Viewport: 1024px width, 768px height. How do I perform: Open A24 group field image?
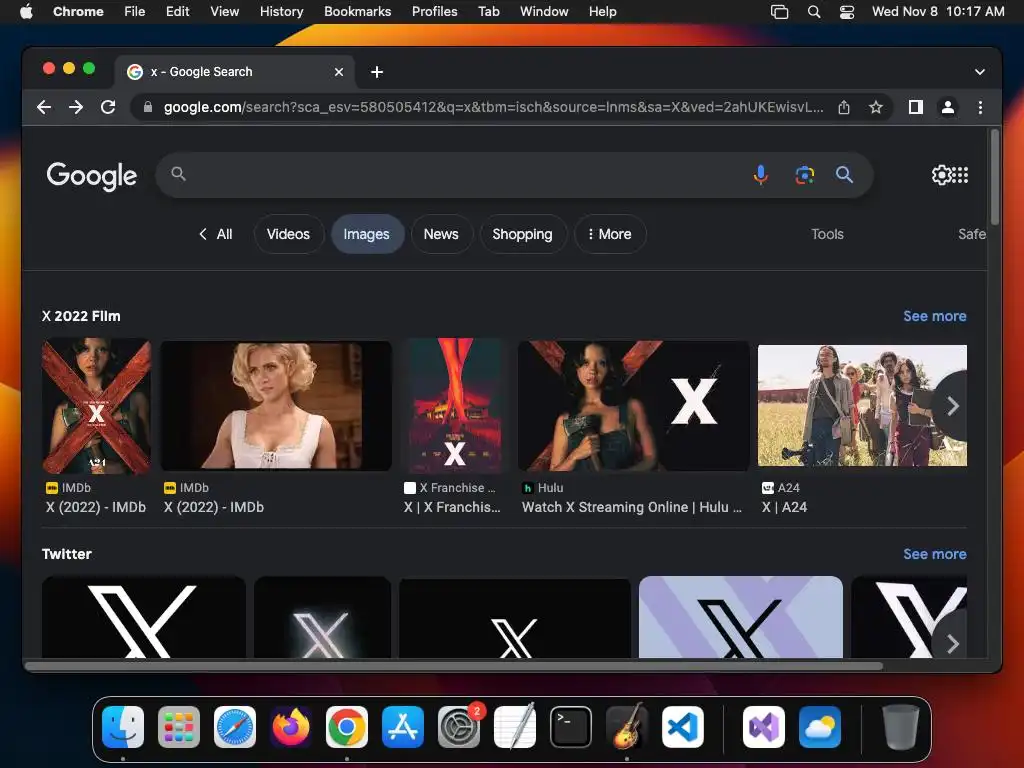point(862,405)
